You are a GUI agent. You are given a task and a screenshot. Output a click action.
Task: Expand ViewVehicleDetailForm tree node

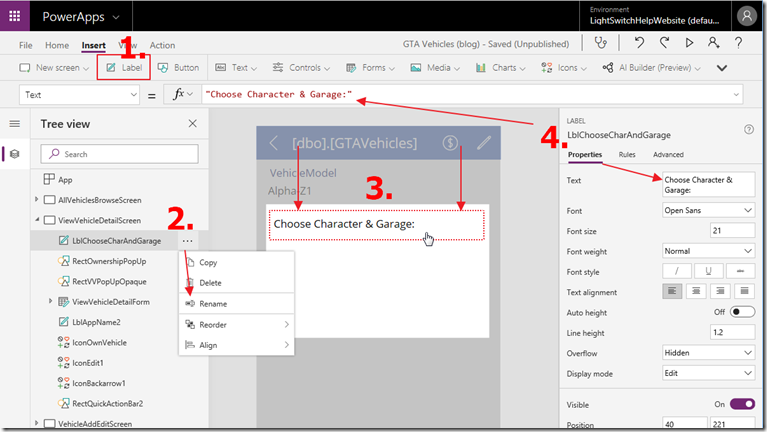tap(50, 301)
